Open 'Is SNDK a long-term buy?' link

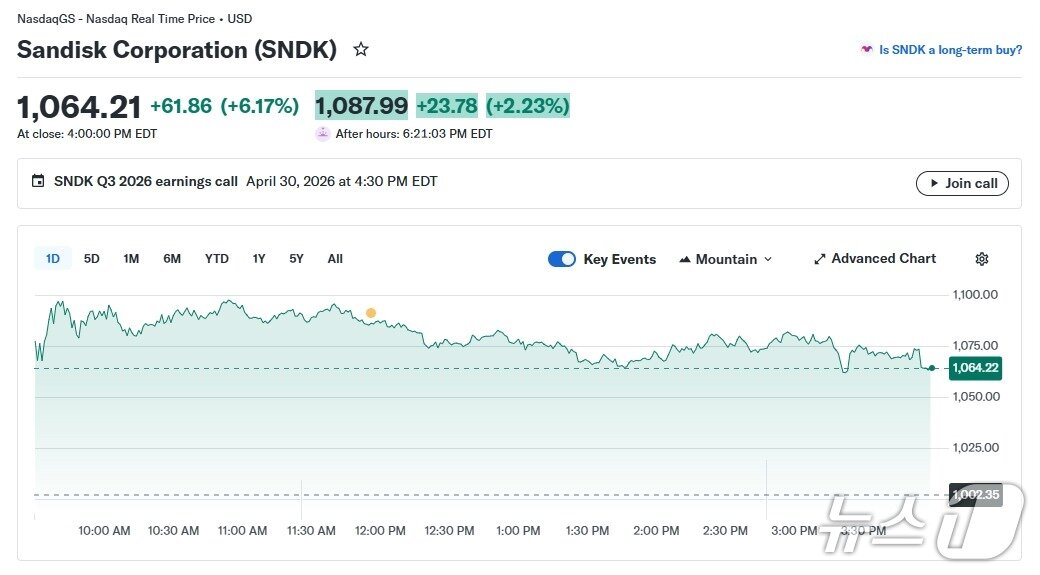[x=950, y=49]
